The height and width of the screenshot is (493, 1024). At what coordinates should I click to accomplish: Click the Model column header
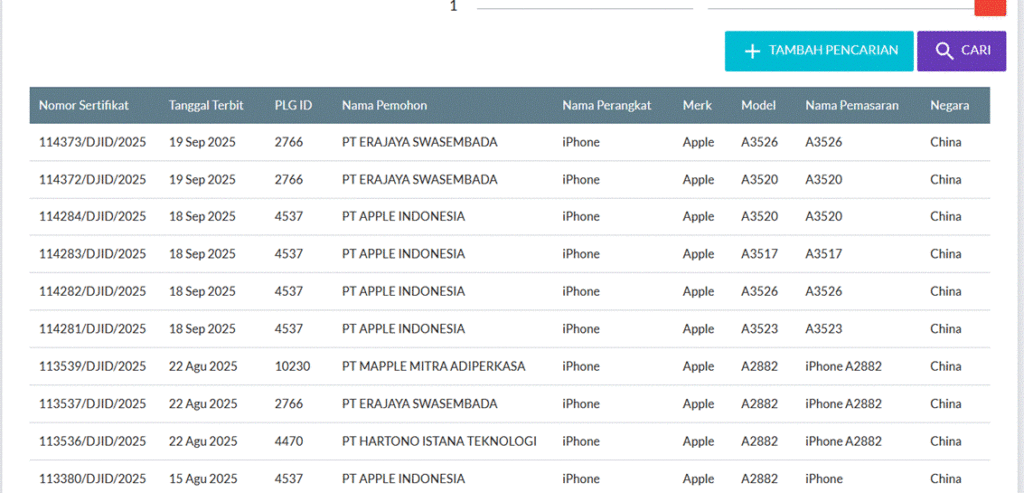(x=759, y=105)
